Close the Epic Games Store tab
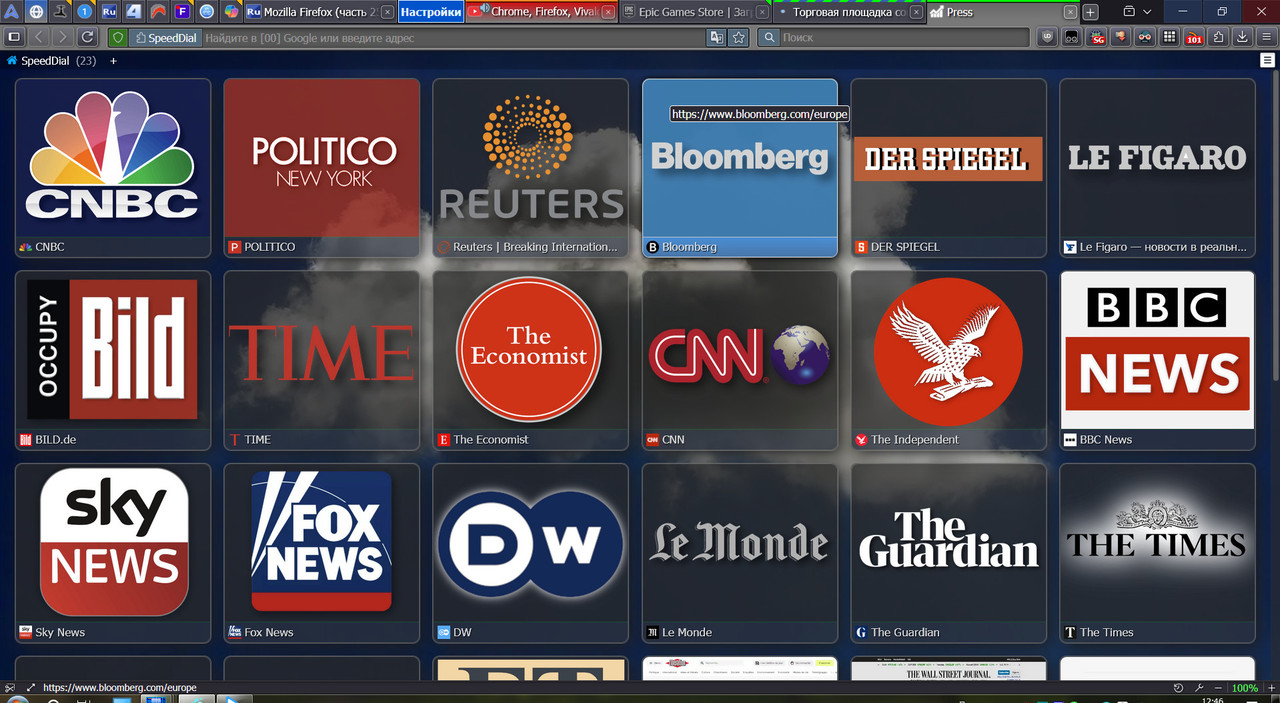 click(763, 12)
